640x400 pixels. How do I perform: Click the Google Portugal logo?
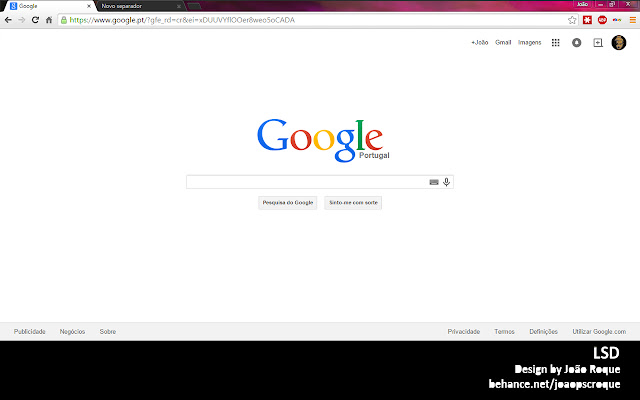click(x=322, y=140)
